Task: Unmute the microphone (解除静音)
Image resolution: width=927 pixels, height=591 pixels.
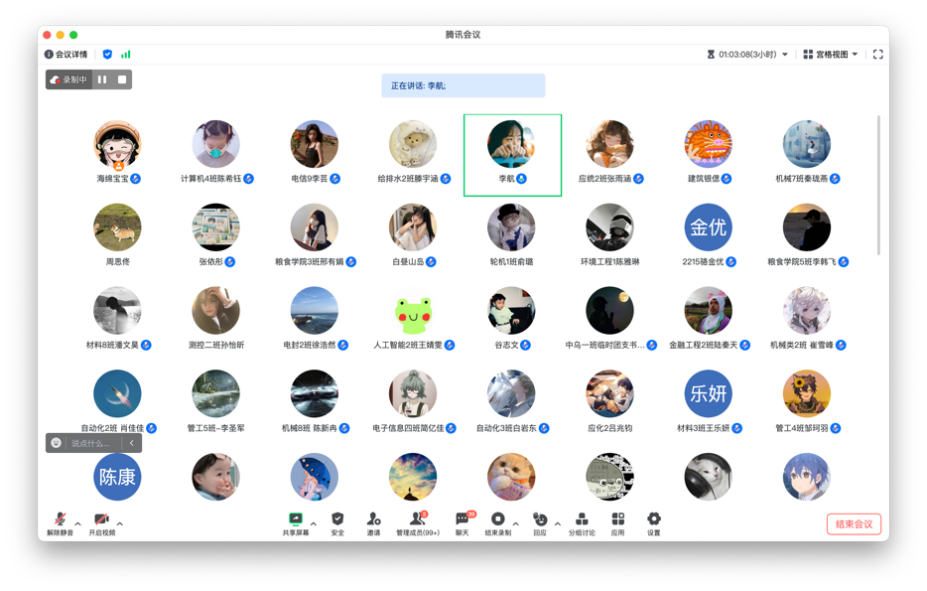Action: pos(60,523)
